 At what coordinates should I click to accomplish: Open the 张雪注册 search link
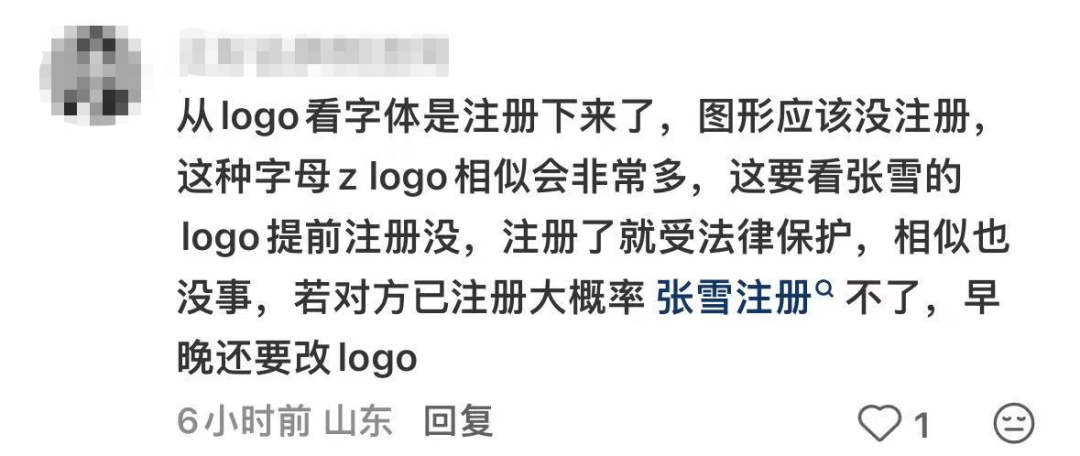click(x=734, y=300)
